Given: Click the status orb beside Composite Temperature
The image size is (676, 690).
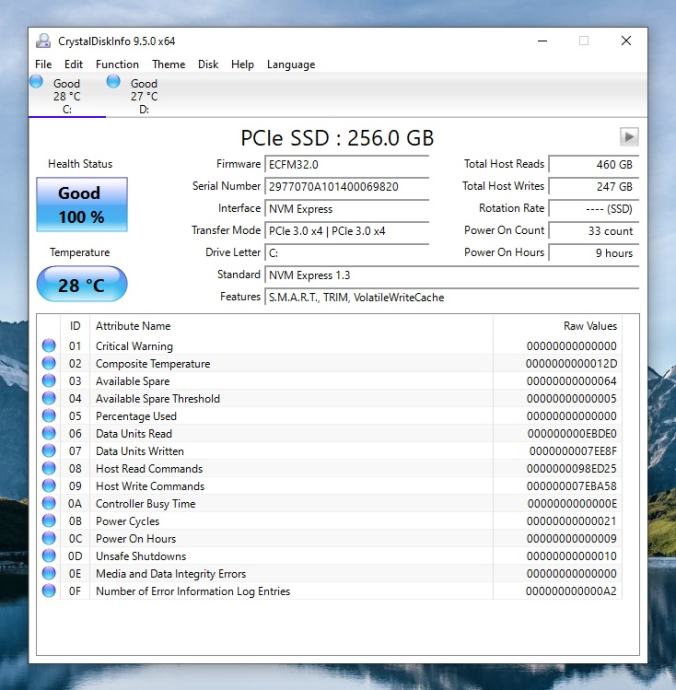Looking at the screenshot, I should (49, 364).
